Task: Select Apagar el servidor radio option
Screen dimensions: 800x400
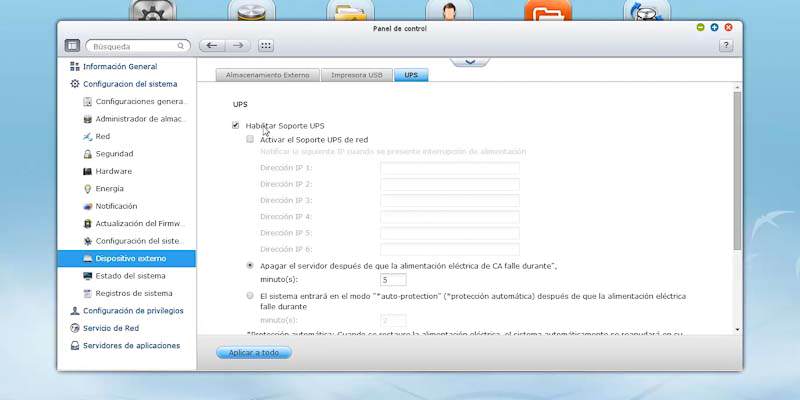Action: point(250,265)
